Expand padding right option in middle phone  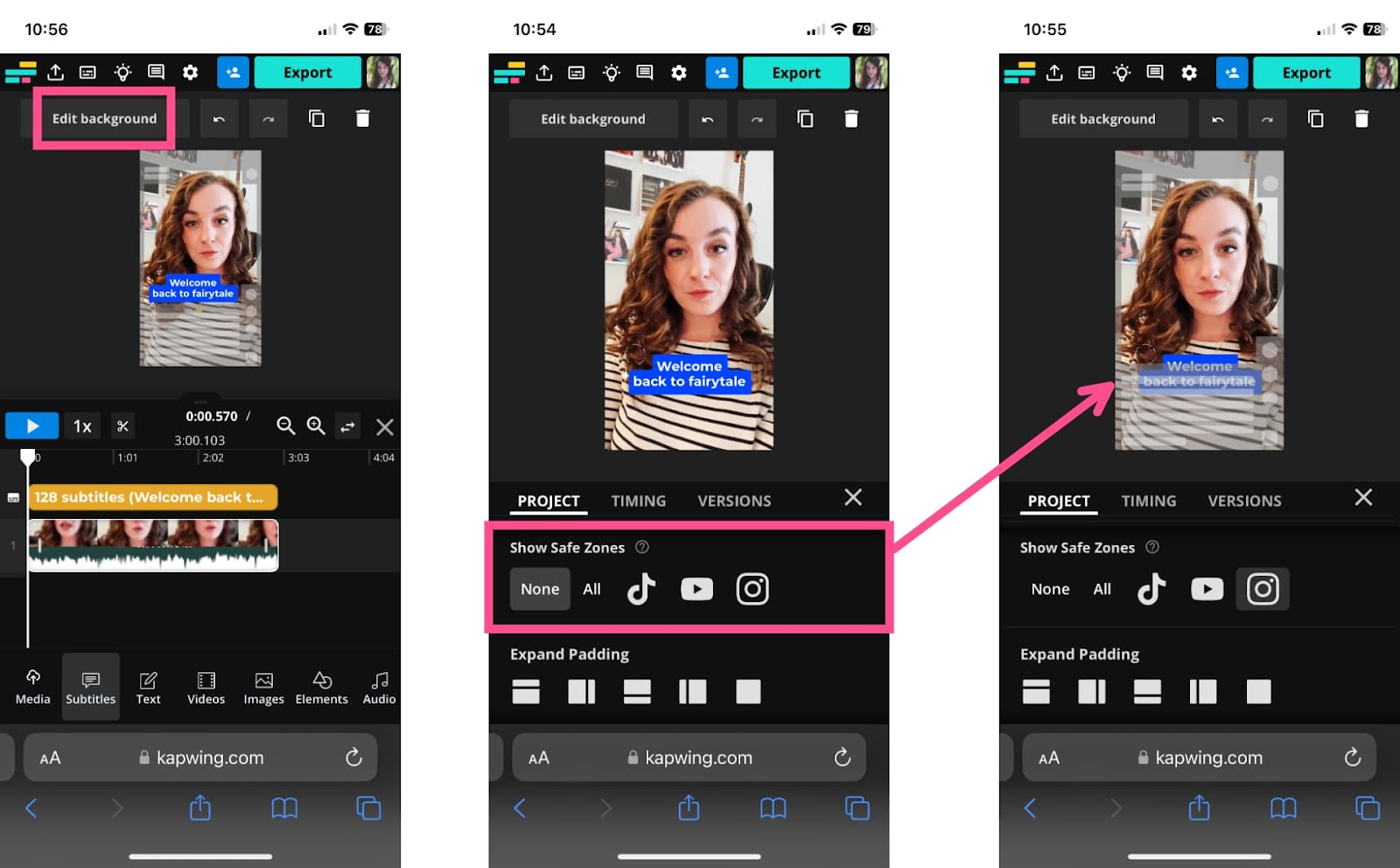[582, 691]
